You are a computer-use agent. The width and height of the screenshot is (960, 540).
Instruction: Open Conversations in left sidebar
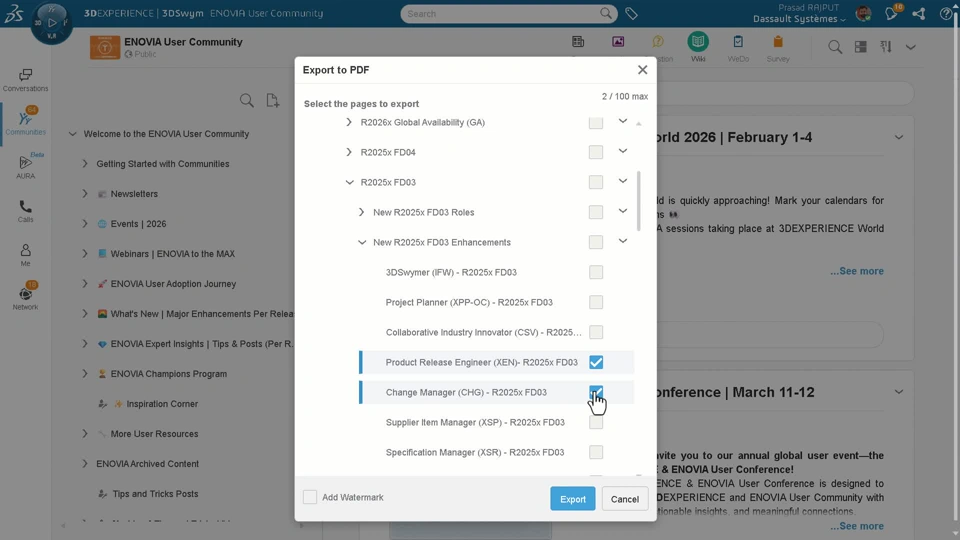coord(25,80)
